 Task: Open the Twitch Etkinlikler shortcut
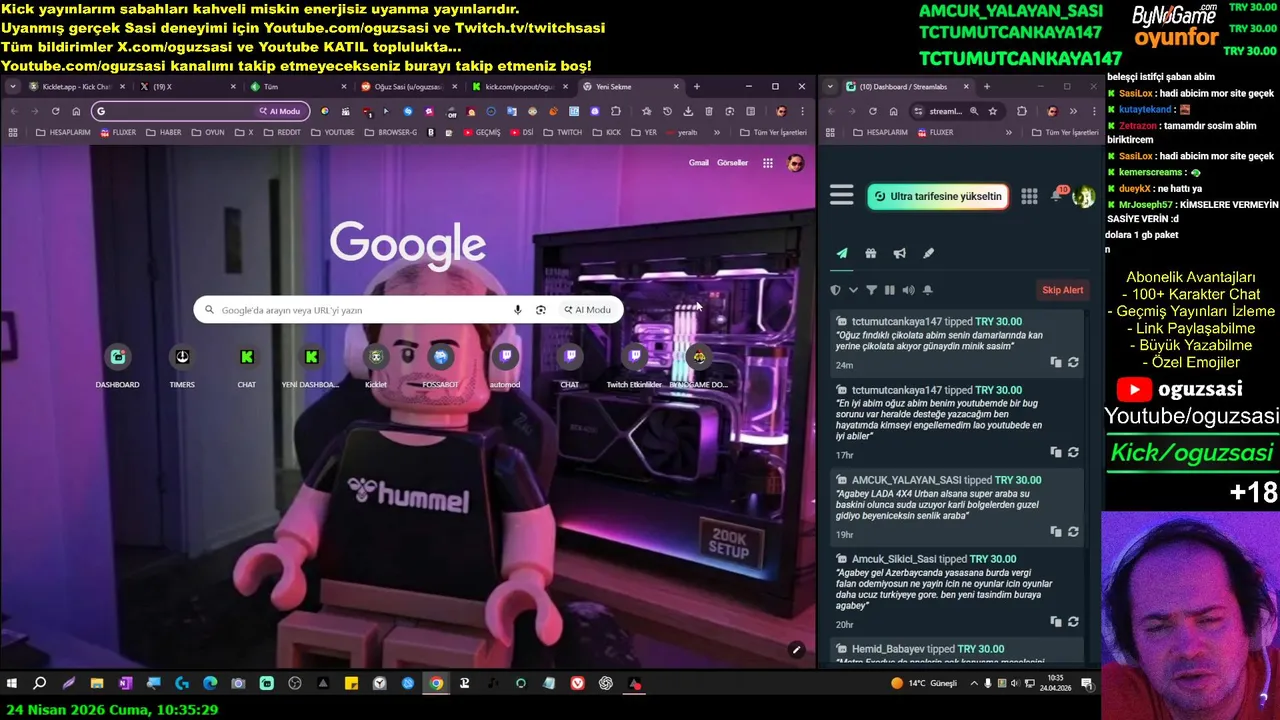point(634,366)
